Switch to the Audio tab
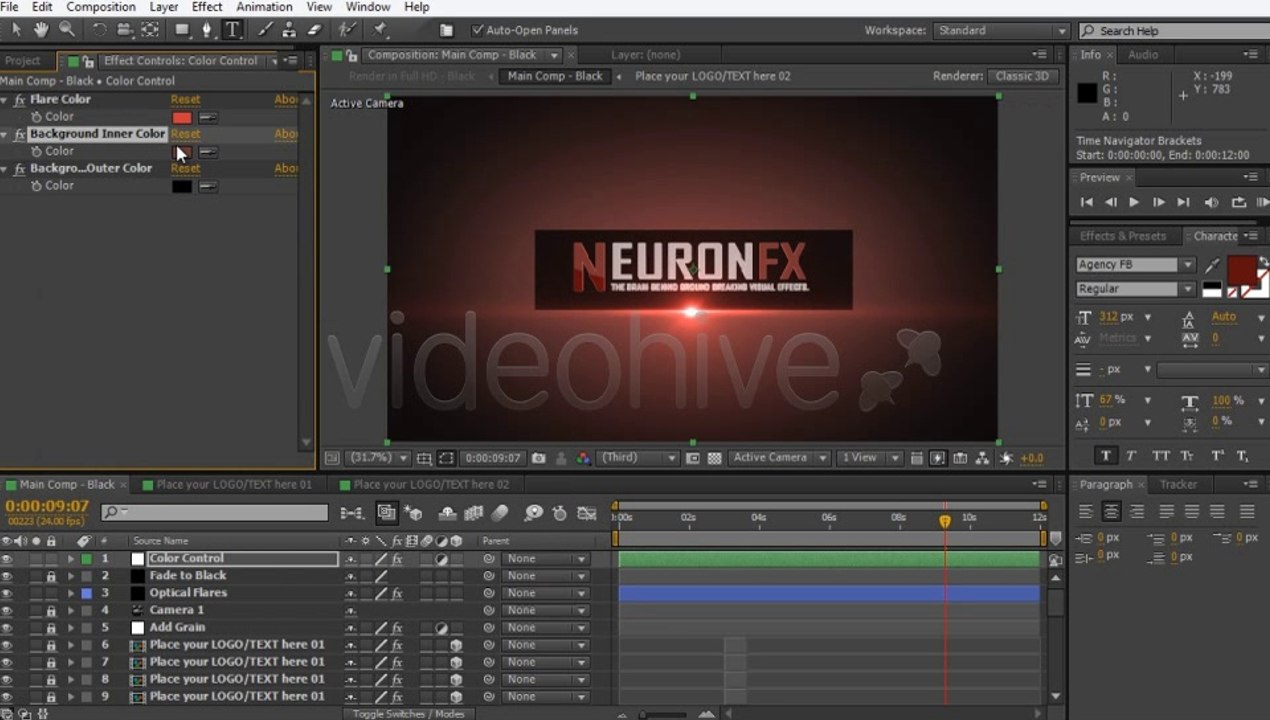The image size is (1270, 720). pyautogui.click(x=1143, y=55)
